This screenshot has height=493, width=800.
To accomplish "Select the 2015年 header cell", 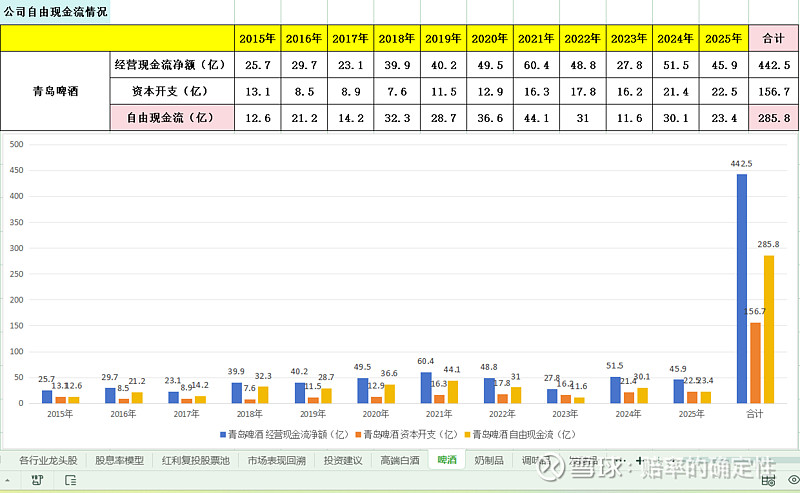I will click(257, 38).
